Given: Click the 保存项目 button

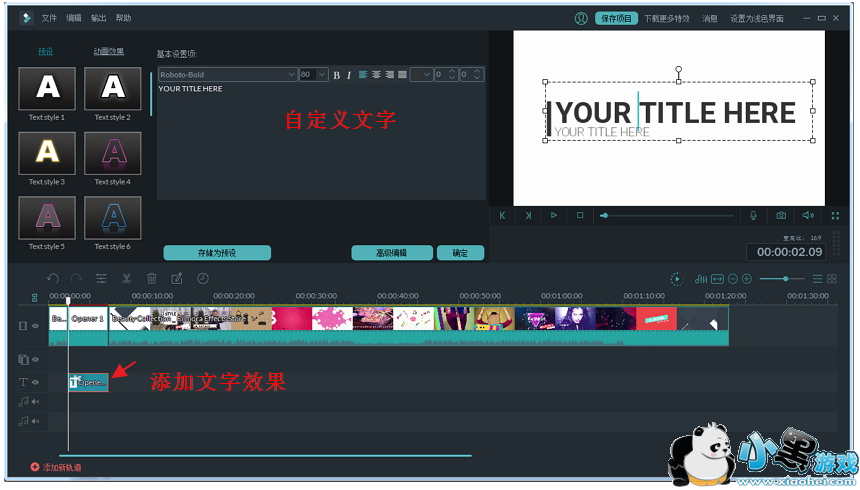Looking at the screenshot, I should pyautogui.click(x=616, y=18).
